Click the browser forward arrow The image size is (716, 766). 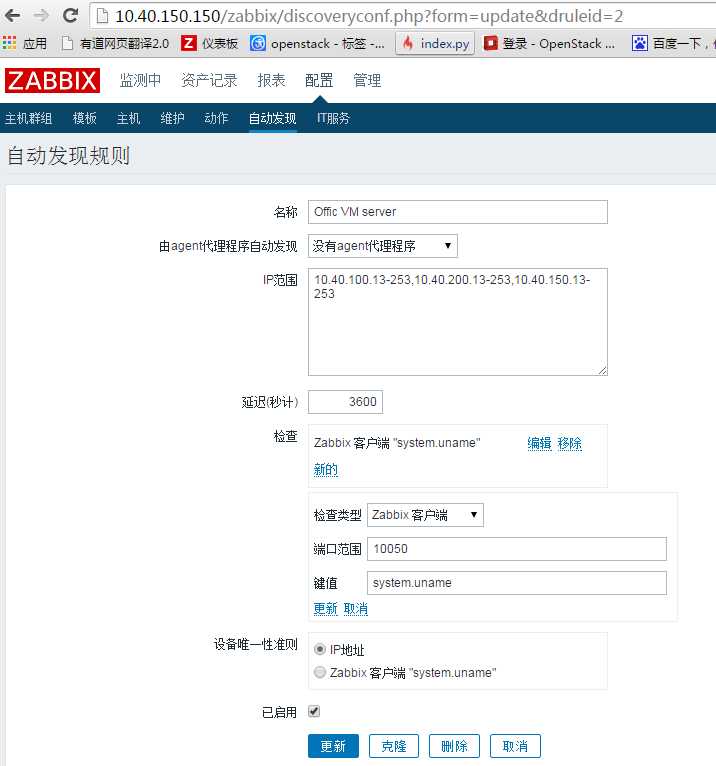tap(42, 16)
